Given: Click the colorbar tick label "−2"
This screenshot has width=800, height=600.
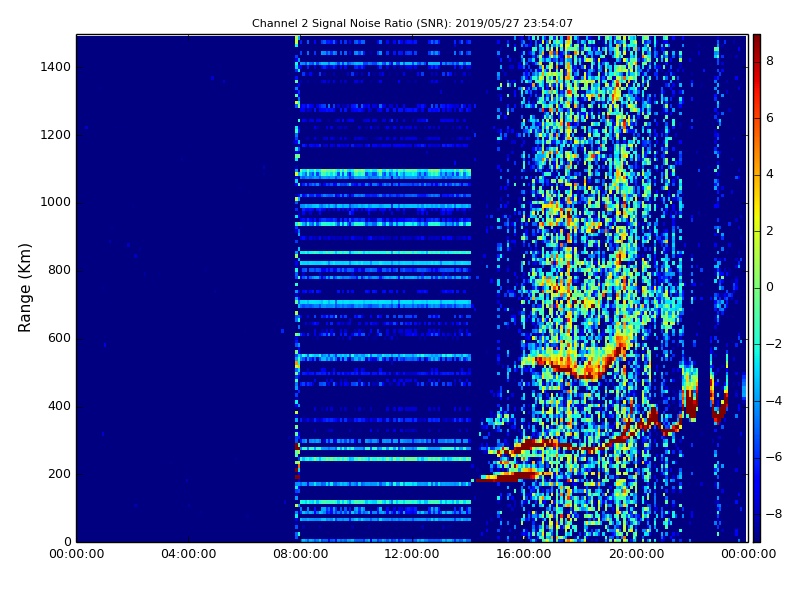Looking at the screenshot, I should (774, 344).
